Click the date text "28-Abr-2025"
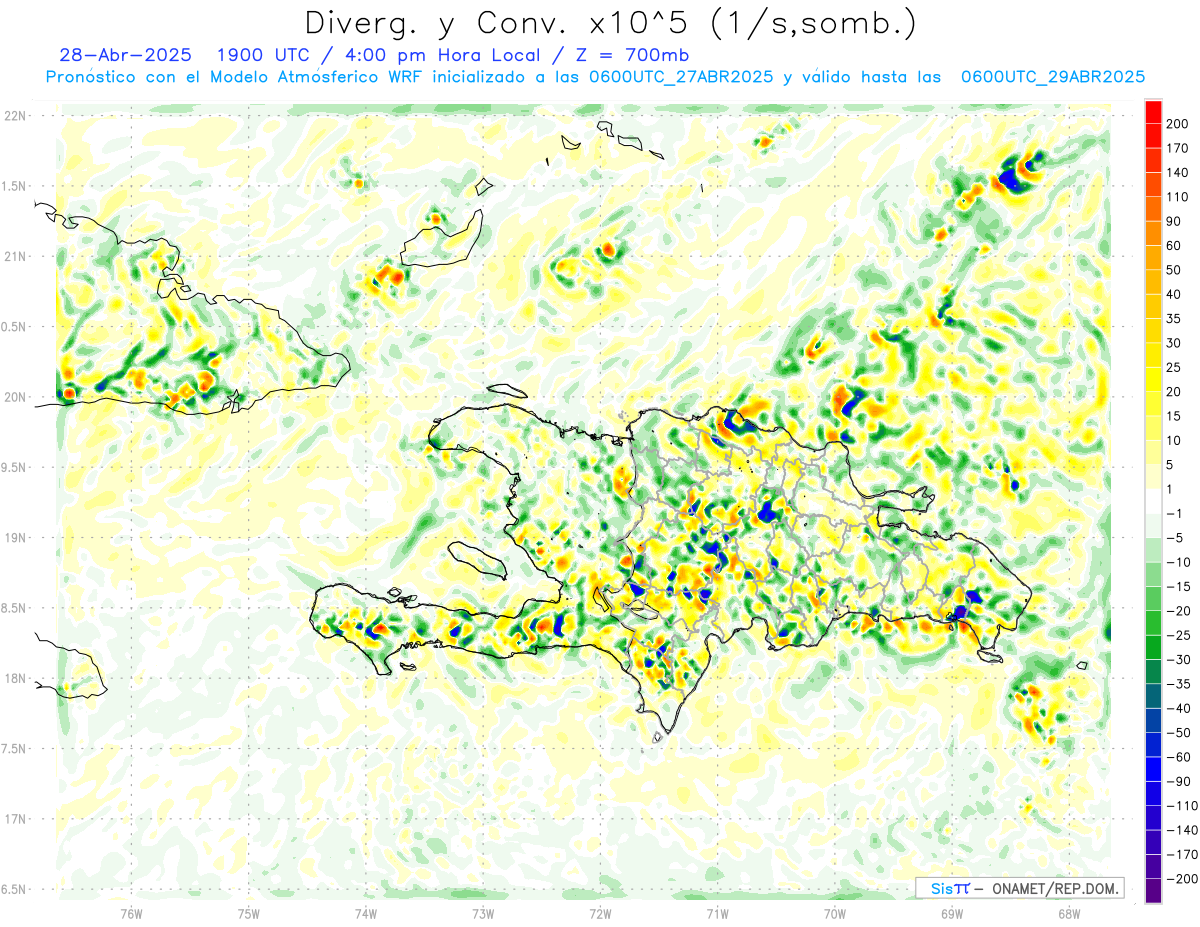This screenshot has width=1200, height=927. point(125,55)
